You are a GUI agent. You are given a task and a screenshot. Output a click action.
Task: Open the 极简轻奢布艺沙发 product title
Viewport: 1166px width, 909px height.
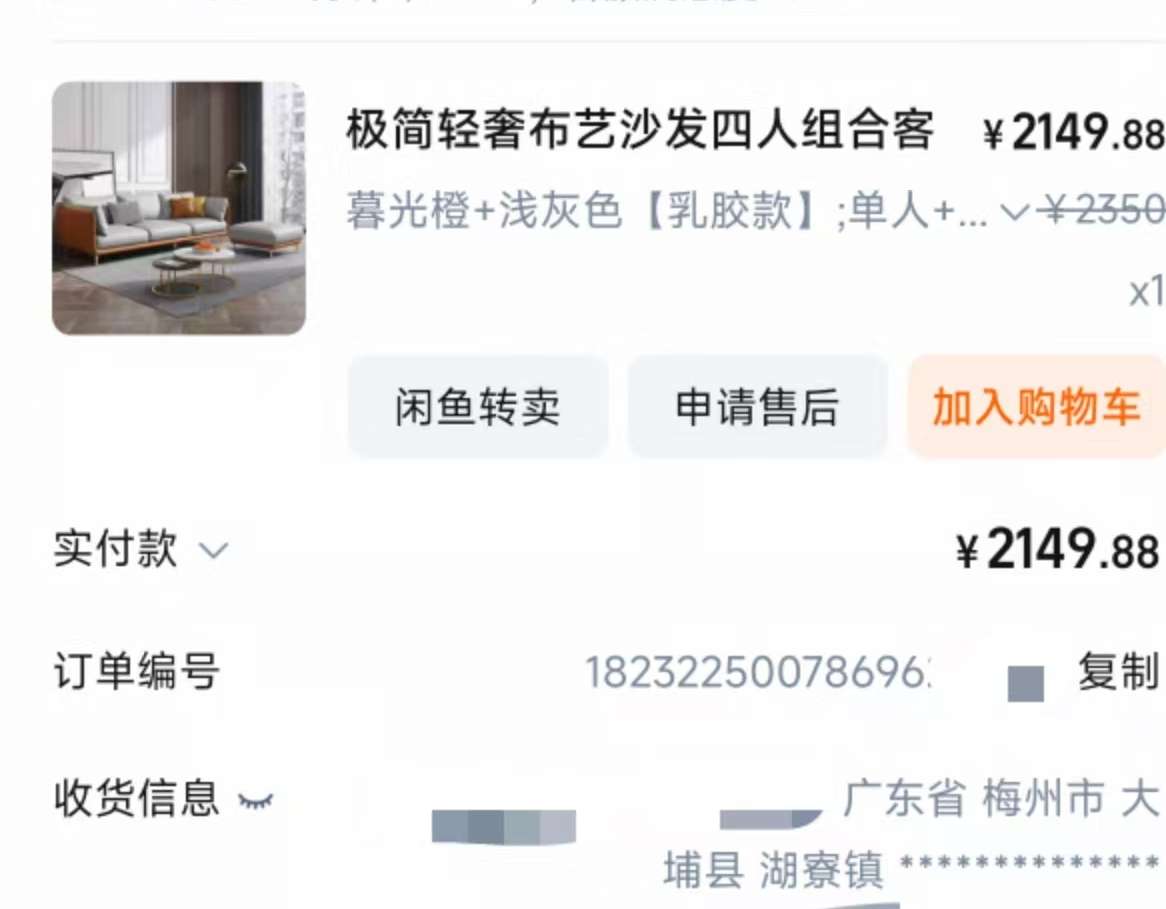(x=640, y=130)
